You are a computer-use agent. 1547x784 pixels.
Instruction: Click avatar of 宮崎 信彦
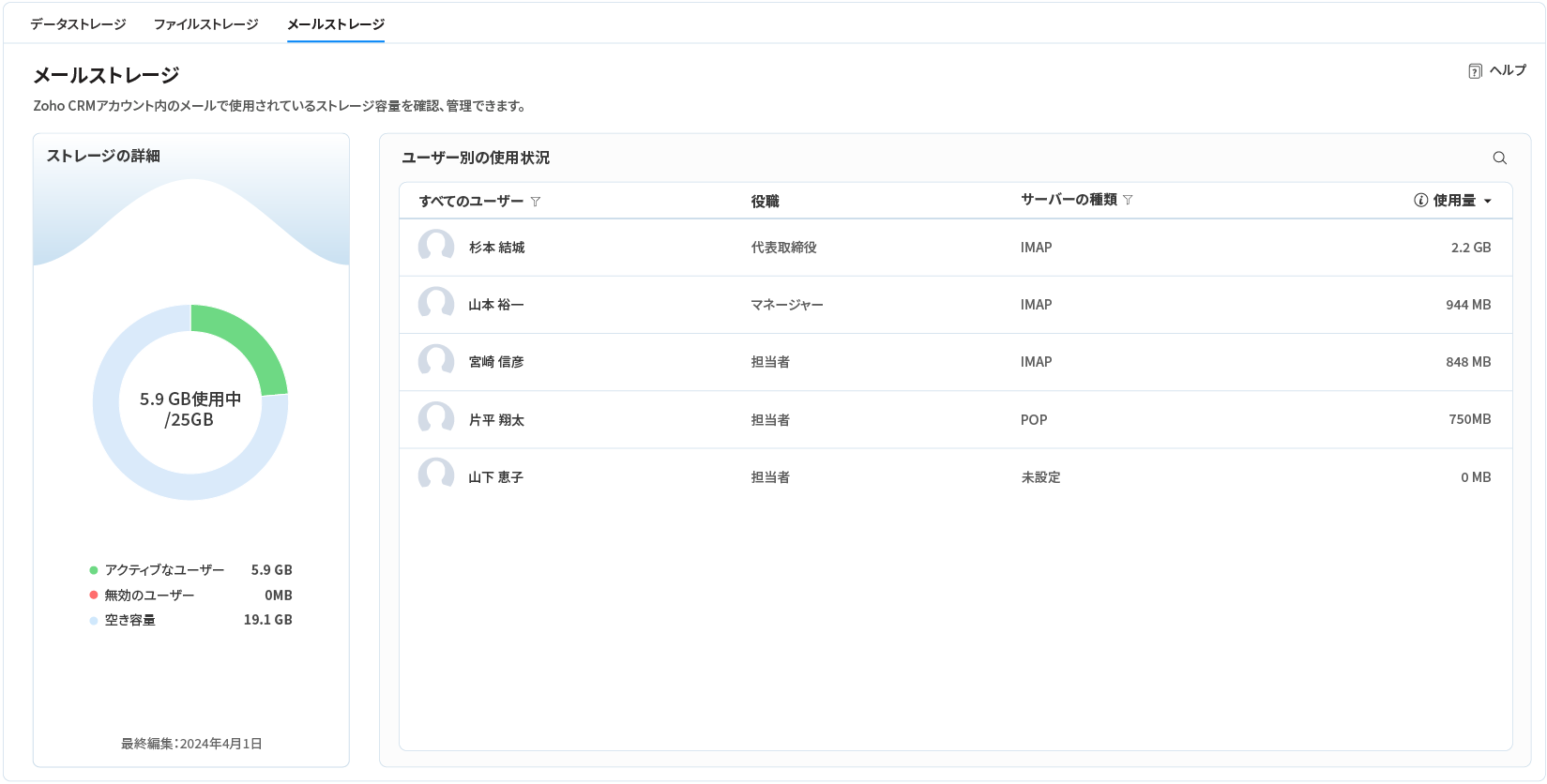click(x=436, y=362)
